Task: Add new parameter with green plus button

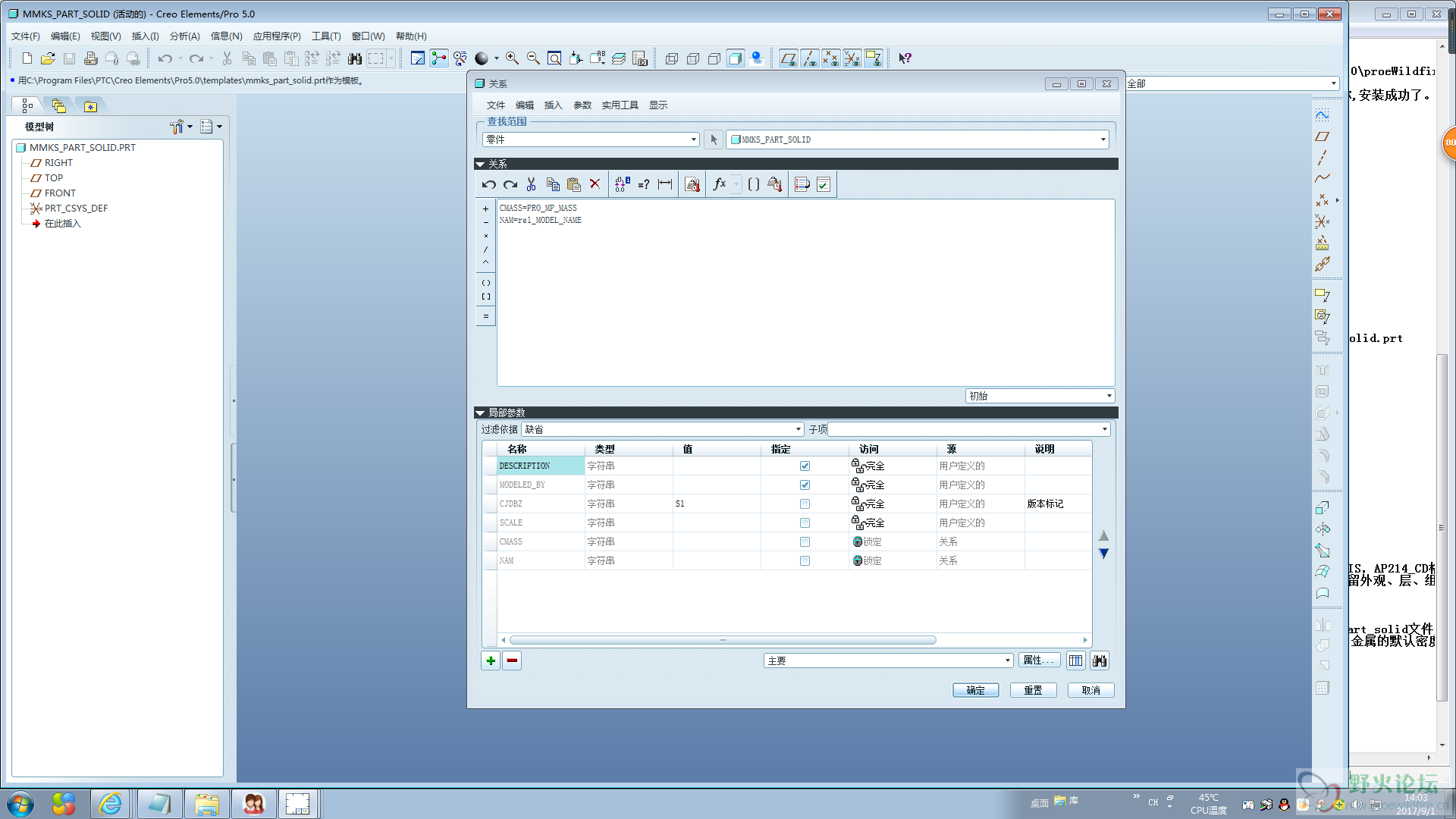Action: tap(491, 661)
